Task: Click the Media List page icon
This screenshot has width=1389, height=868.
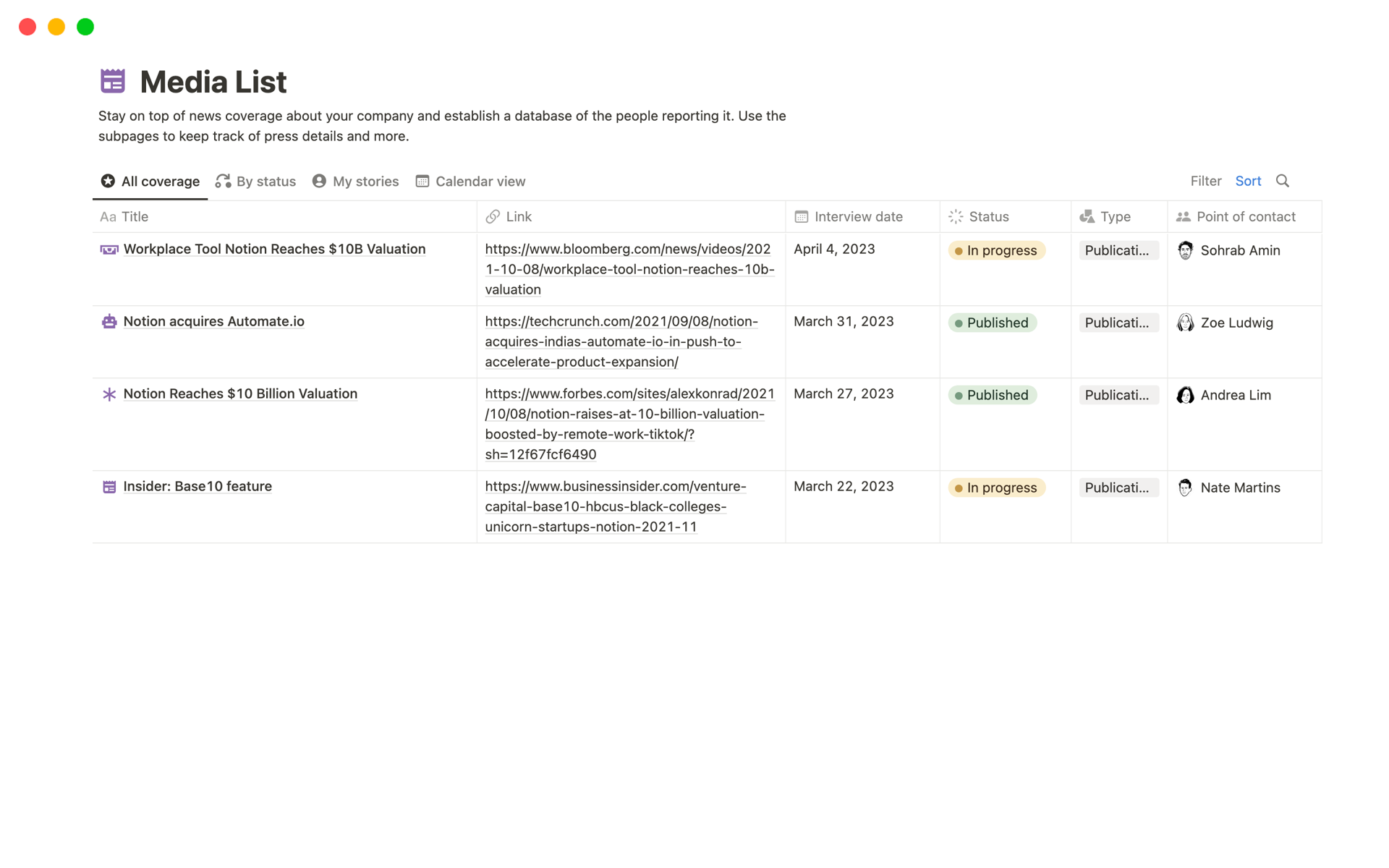Action: tap(113, 81)
